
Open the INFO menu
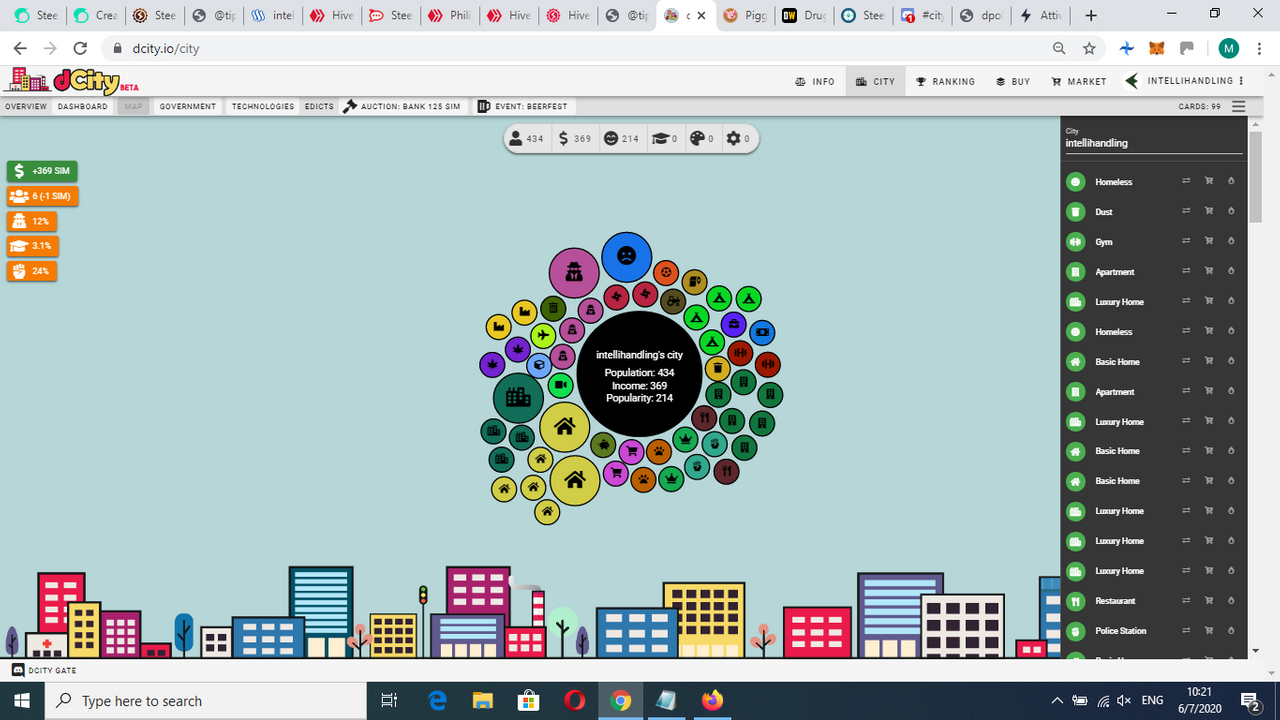click(815, 82)
